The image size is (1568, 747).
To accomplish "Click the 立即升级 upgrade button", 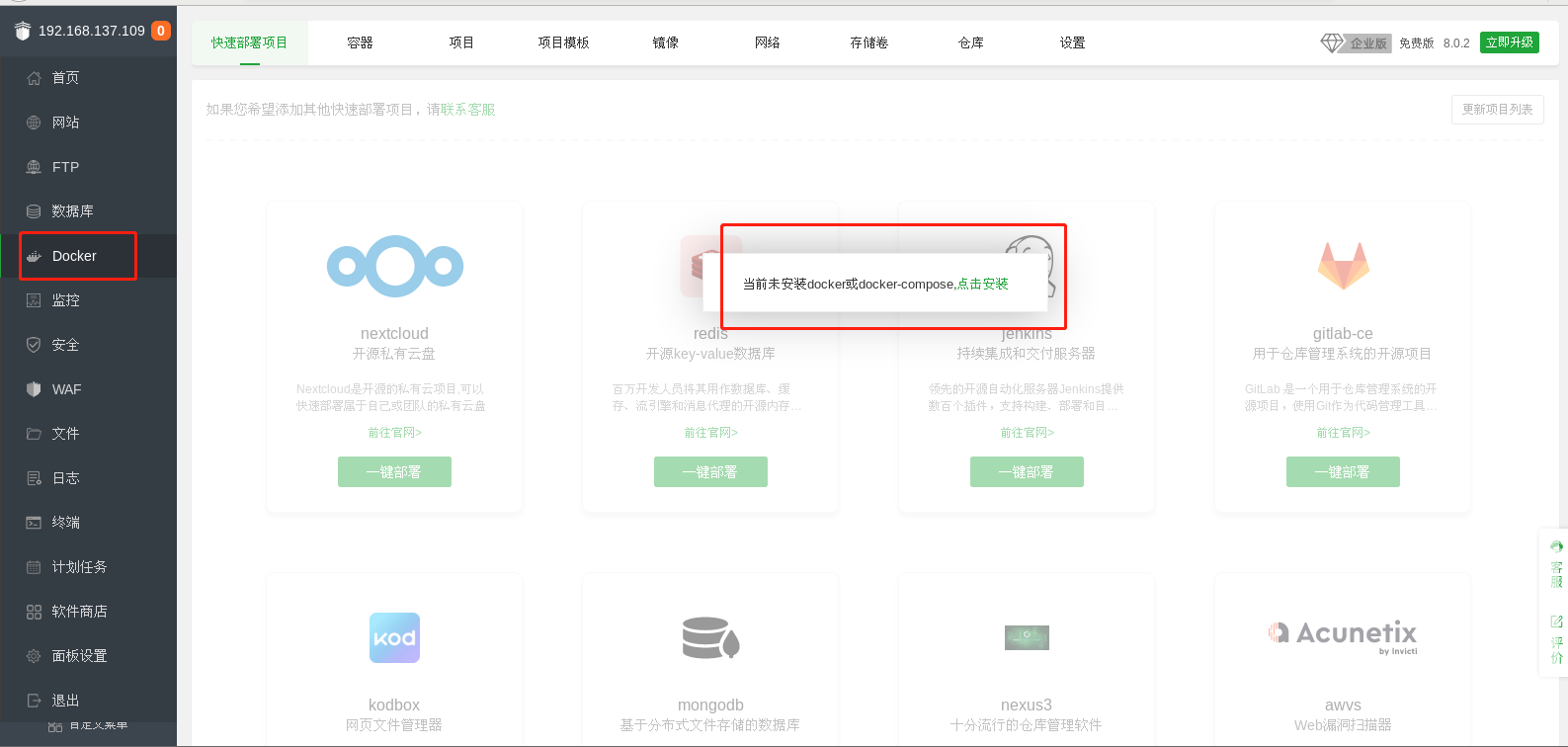I will pos(1510,42).
